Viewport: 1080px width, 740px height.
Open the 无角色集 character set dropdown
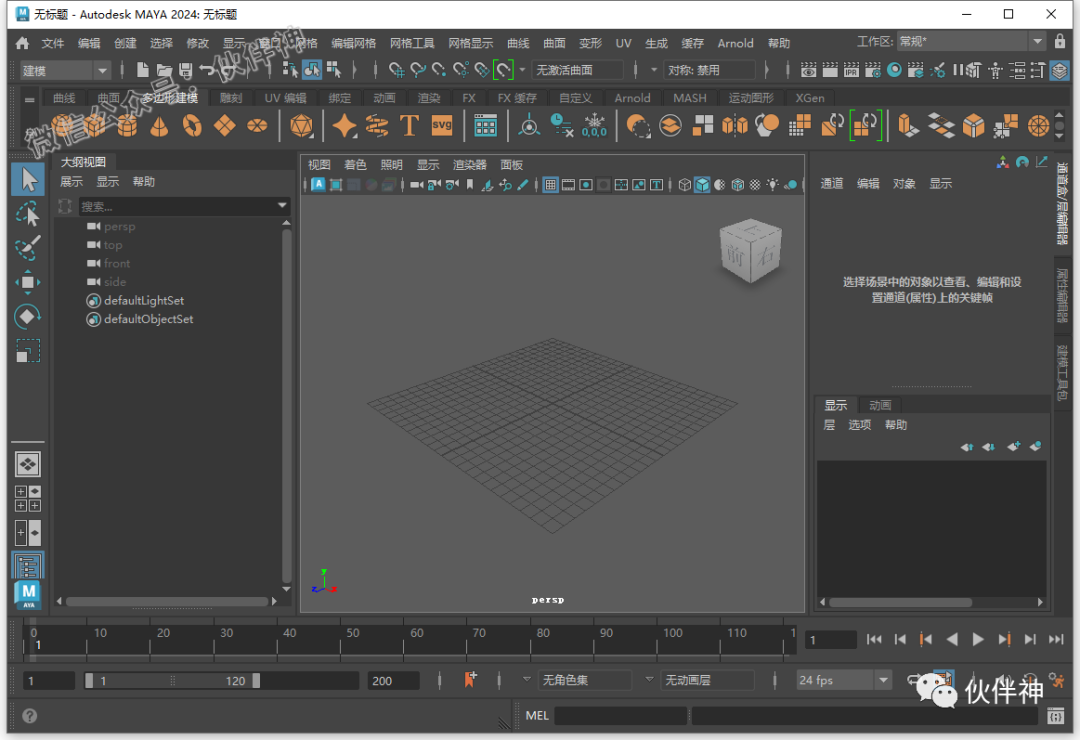(x=585, y=680)
